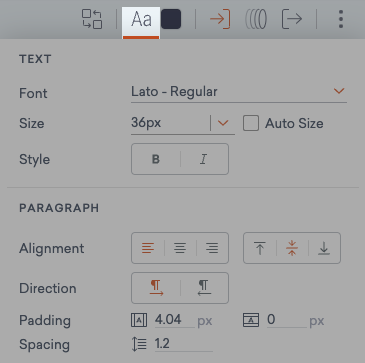
Task: Align text vertically to top
Action: tap(260, 248)
